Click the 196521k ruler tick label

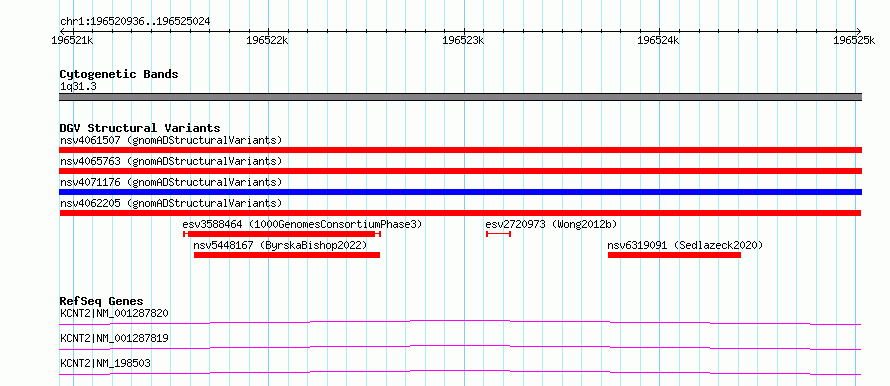point(73,41)
